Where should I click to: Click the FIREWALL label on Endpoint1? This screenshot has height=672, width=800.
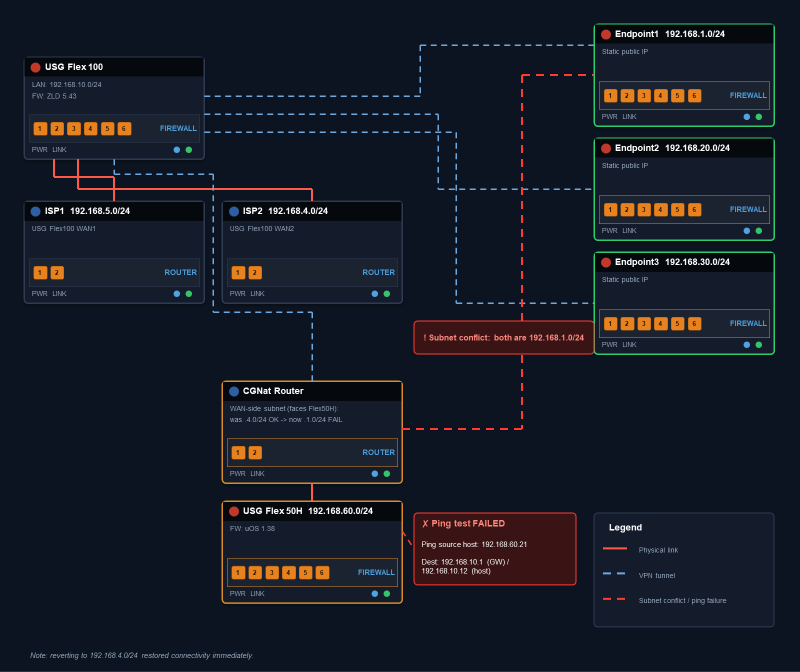click(x=748, y=95)
